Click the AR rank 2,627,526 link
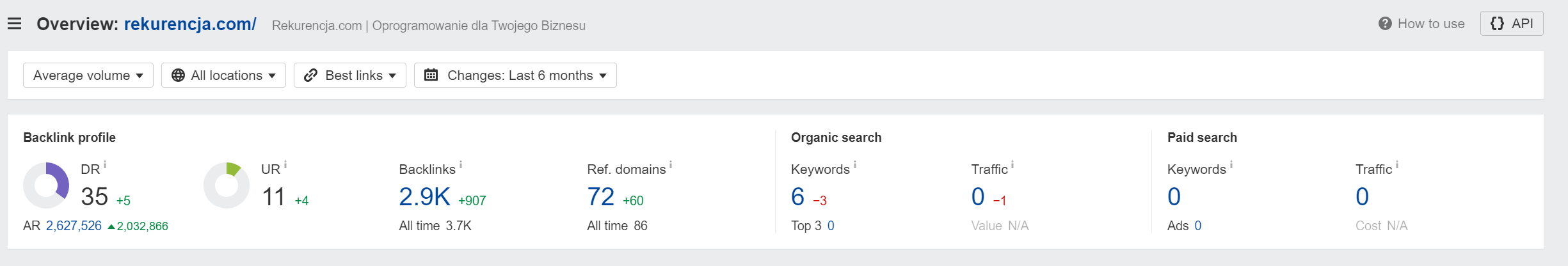Screen dimensions: 1568x266 74,226
